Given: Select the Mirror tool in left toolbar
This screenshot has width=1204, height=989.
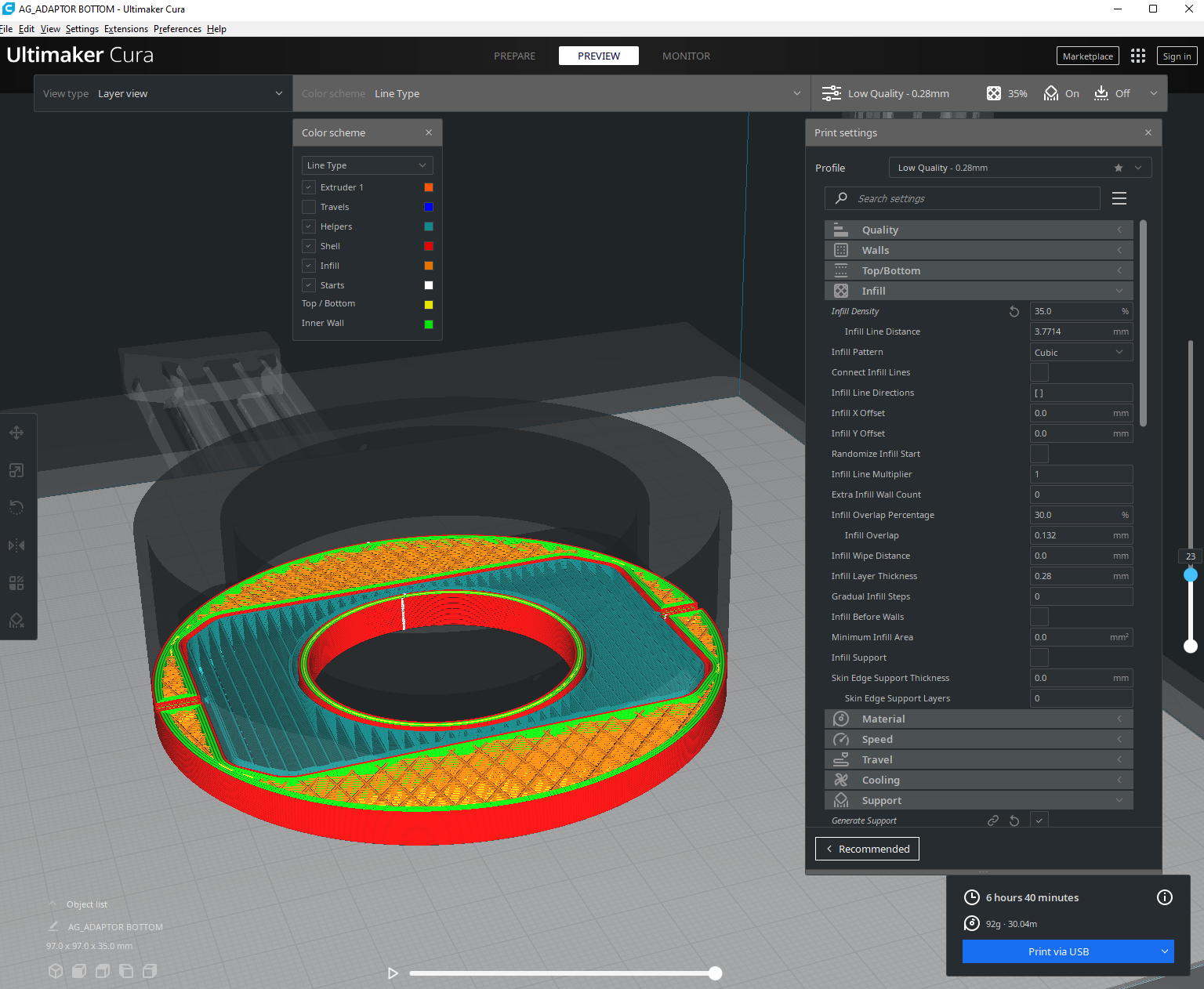Looking at the screenshot, I should tap(16, 545).
